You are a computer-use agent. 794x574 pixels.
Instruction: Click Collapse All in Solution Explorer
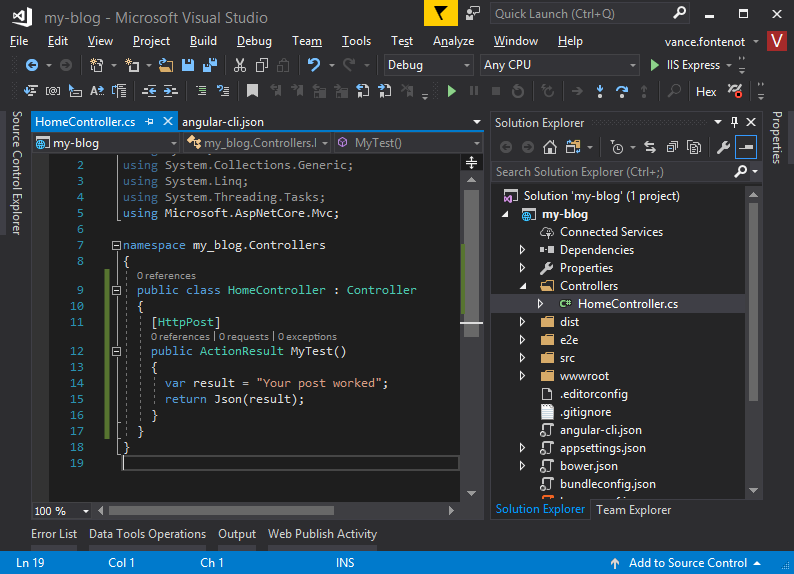(x=672, y=147)
